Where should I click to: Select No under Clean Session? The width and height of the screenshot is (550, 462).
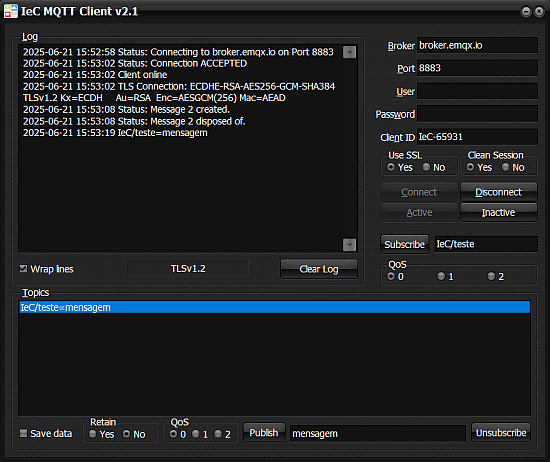(505, 167)
